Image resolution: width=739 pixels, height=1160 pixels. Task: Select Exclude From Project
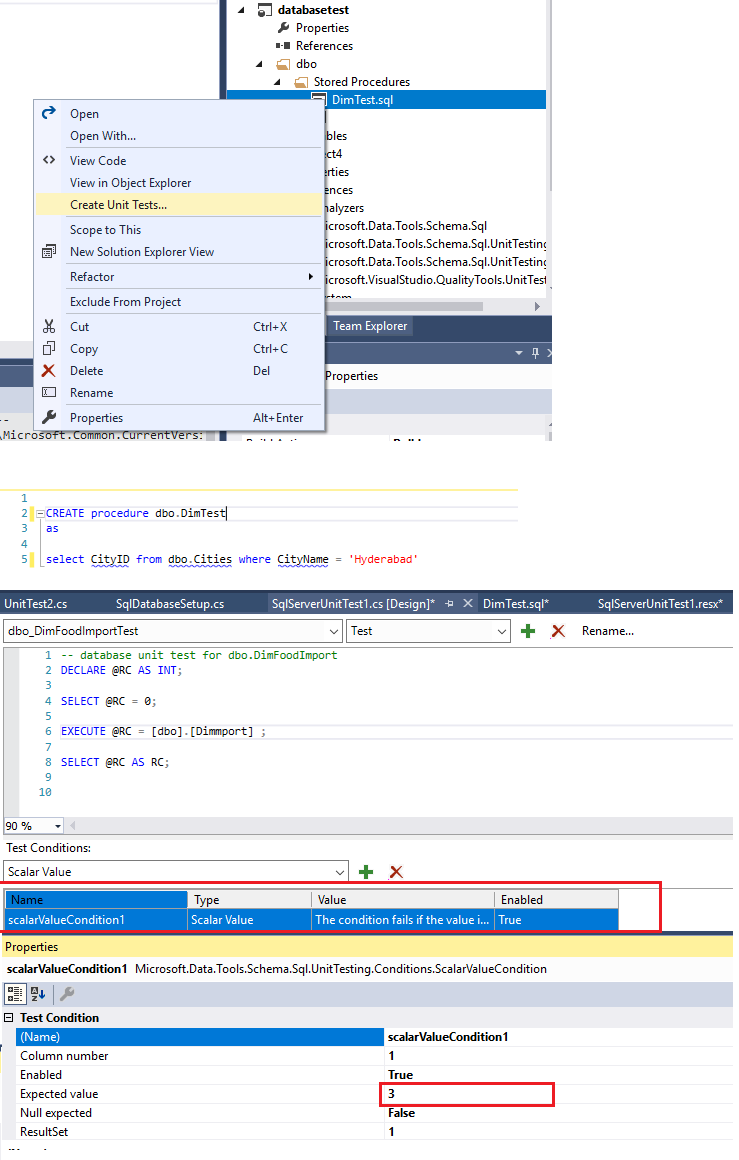click(x=125, y=302)
